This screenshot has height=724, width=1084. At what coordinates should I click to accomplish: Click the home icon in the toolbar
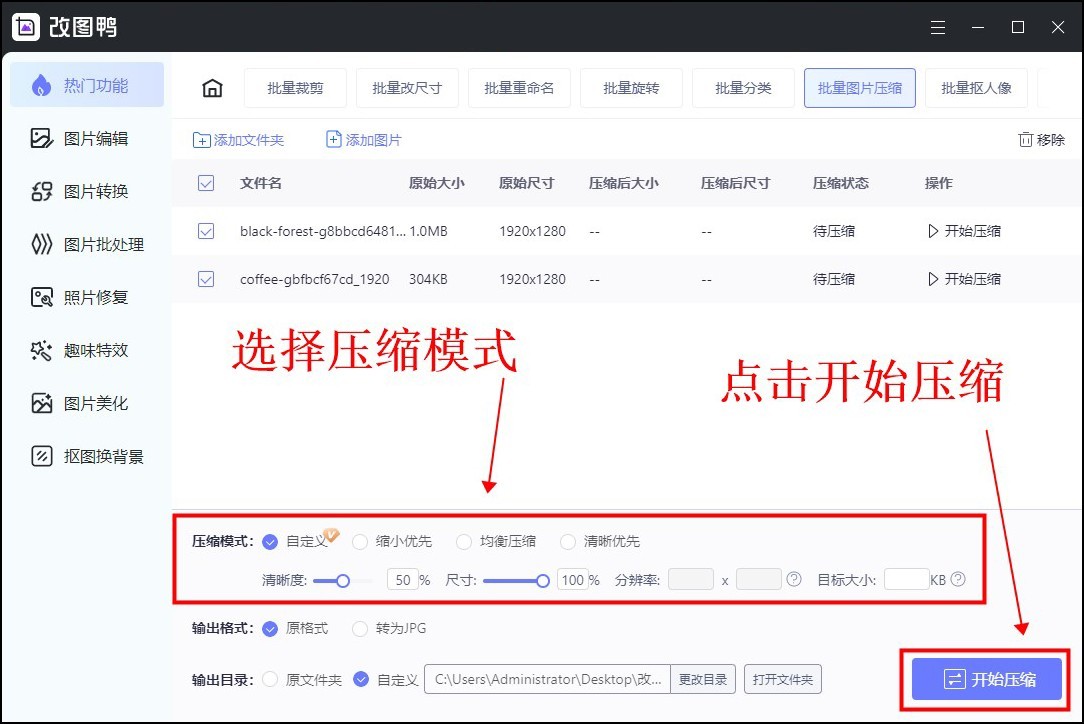point(212,88)
